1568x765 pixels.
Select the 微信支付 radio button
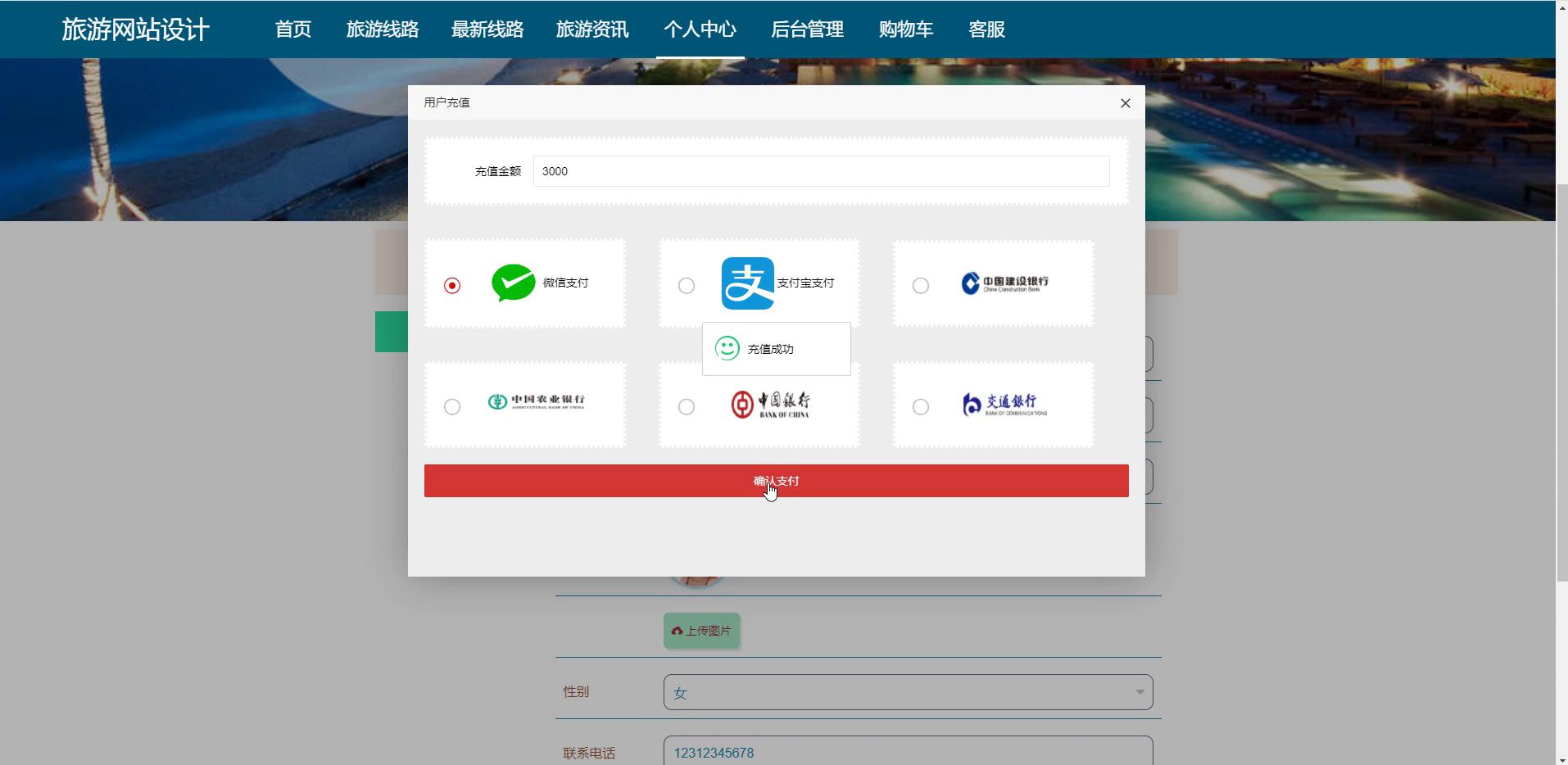pyautogui.click(x=452, y=285)
